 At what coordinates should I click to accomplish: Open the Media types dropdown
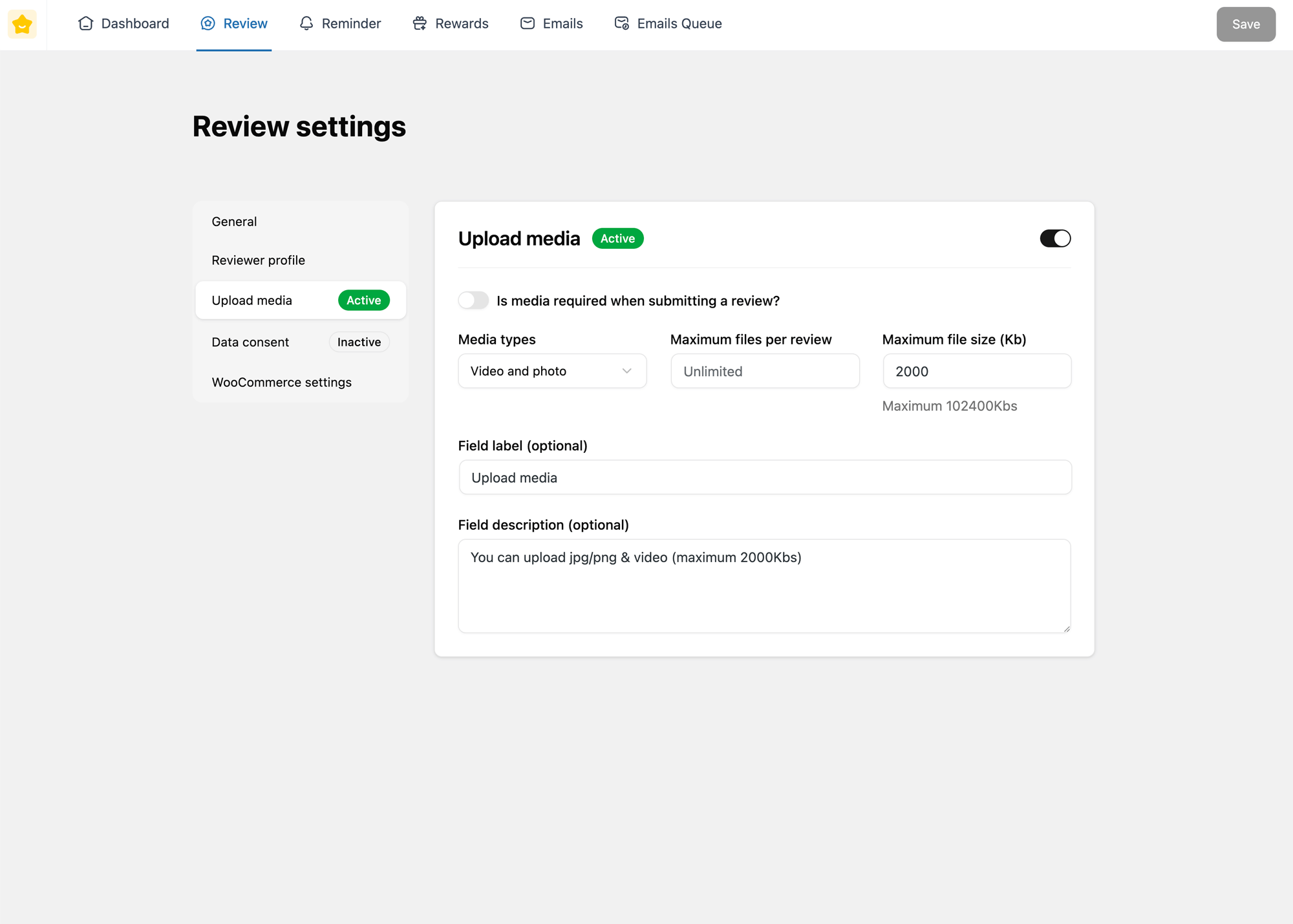(551, 371)
